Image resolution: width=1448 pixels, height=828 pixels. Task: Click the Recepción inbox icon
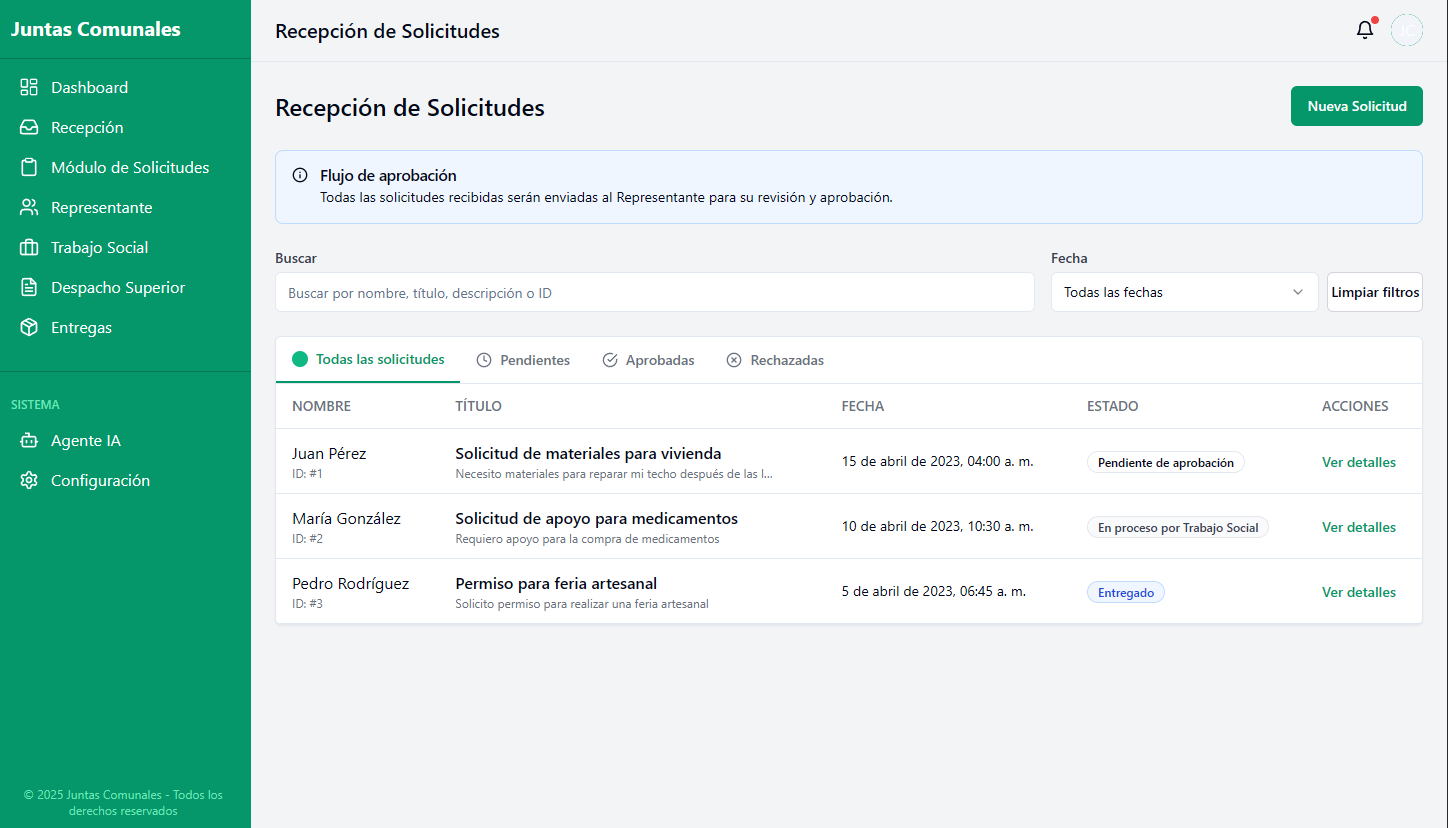pyautogui.click(x=29, y=127)
